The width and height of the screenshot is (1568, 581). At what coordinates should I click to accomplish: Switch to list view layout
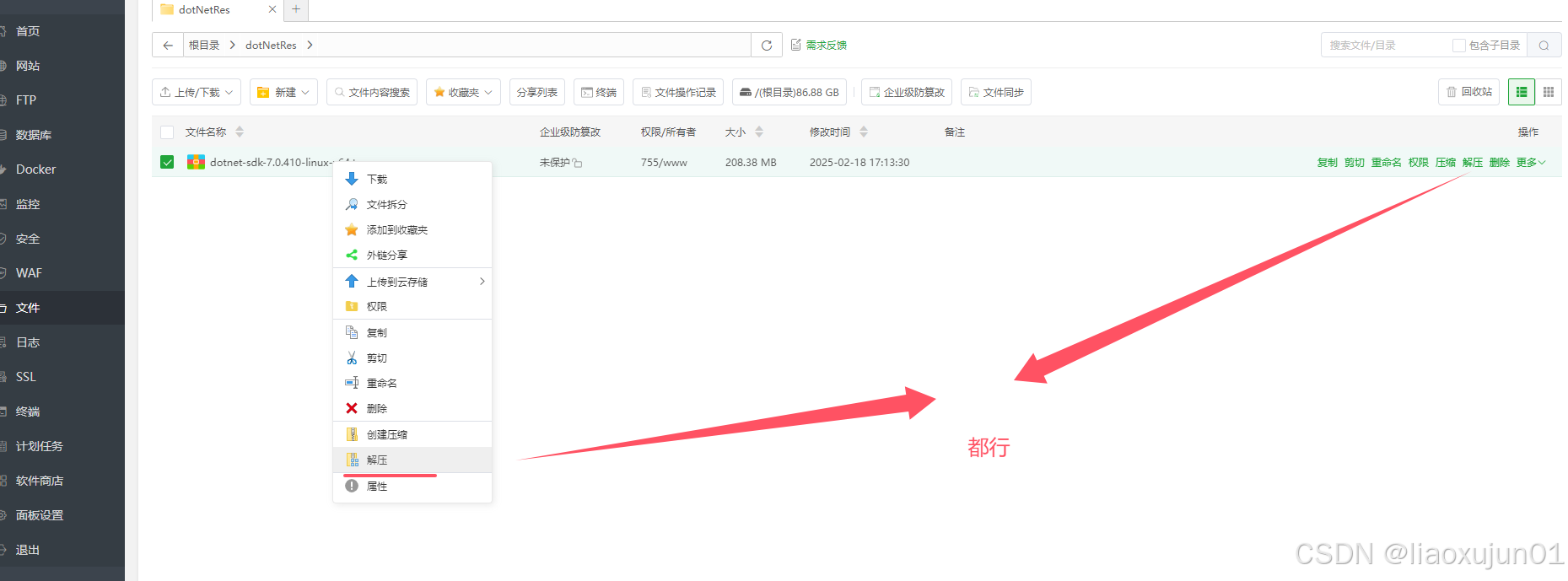point(1522,92)
